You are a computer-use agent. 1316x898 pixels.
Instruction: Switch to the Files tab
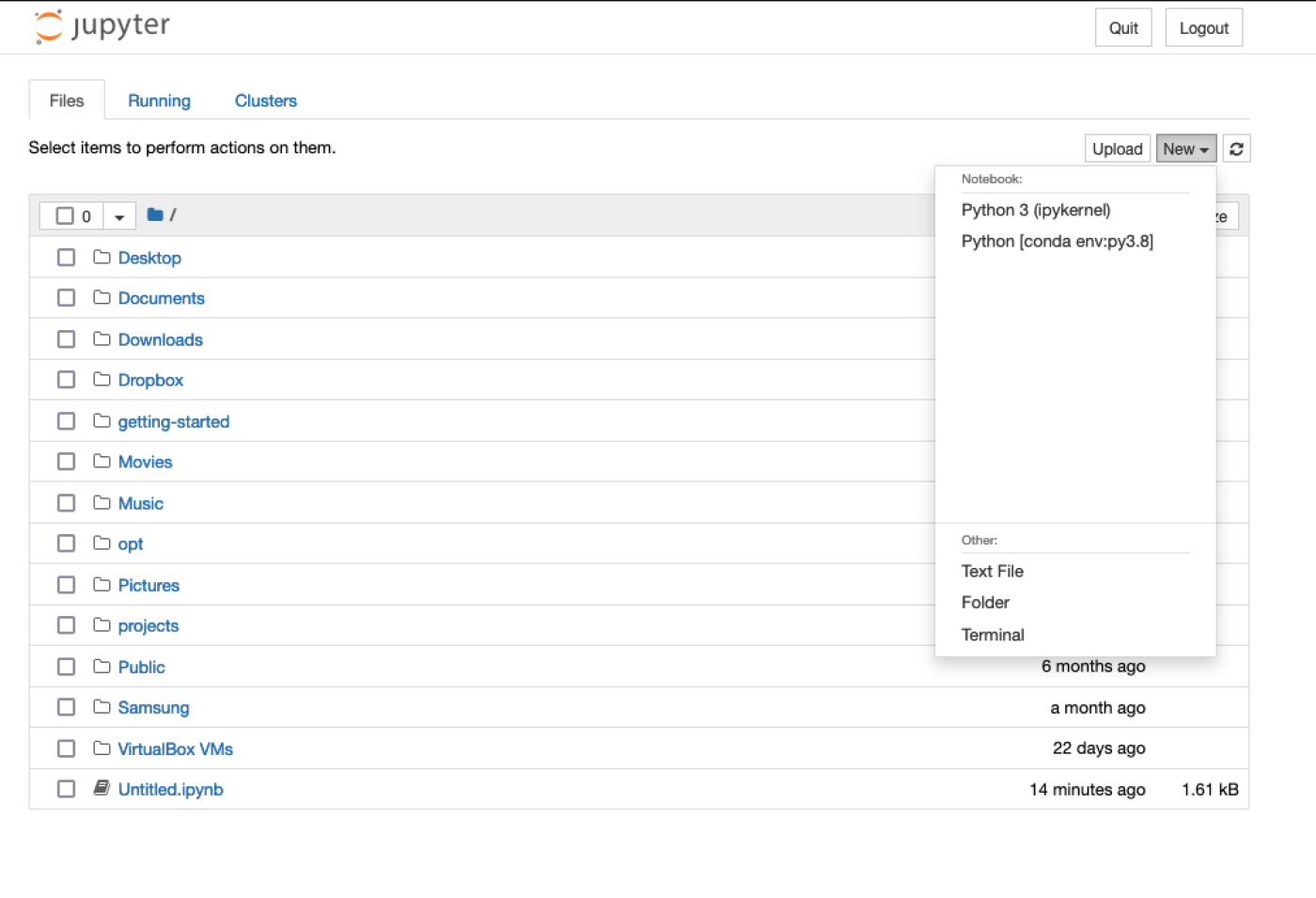(67, 101)
